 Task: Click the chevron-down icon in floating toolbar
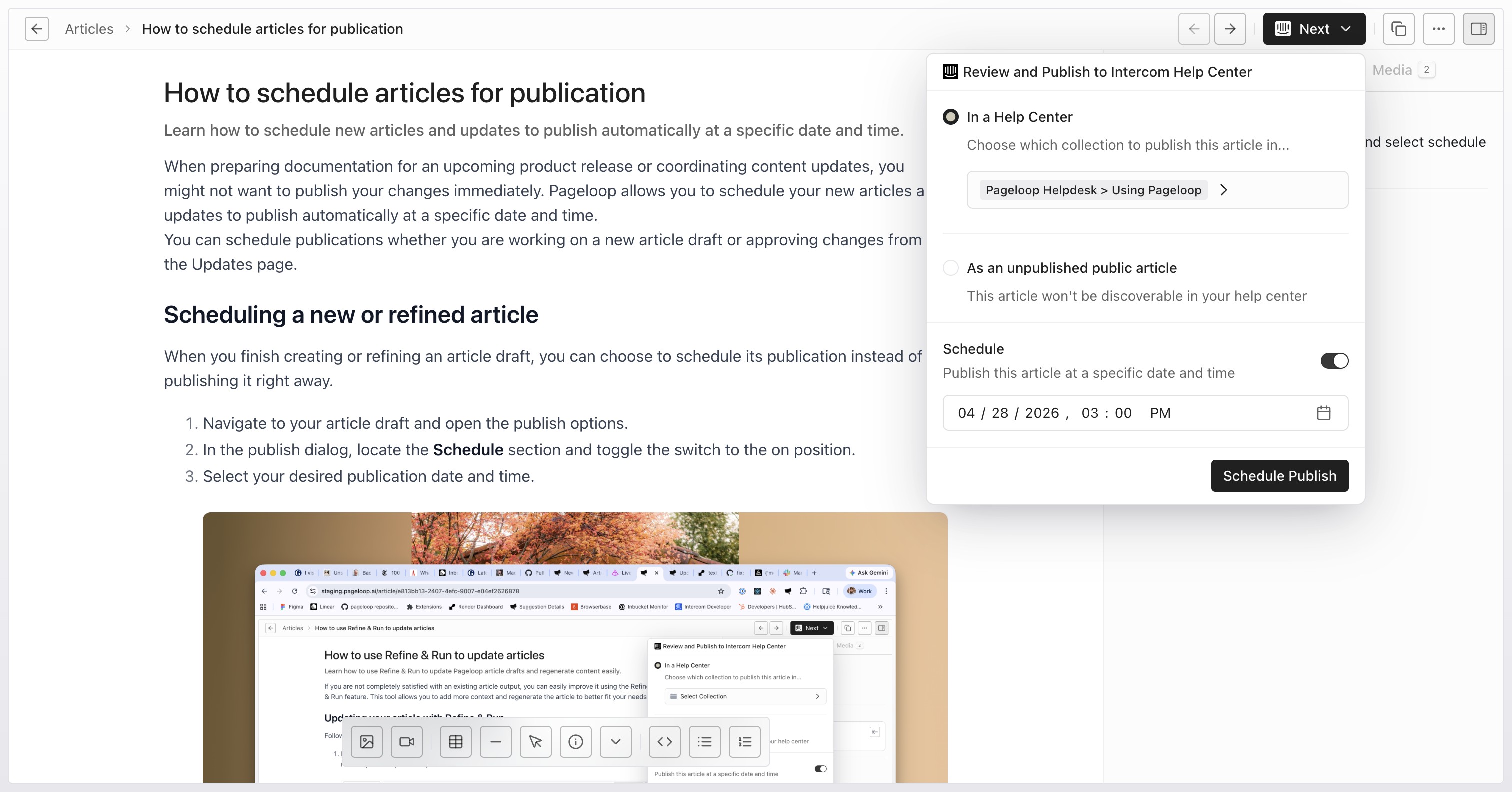(615, 742)
